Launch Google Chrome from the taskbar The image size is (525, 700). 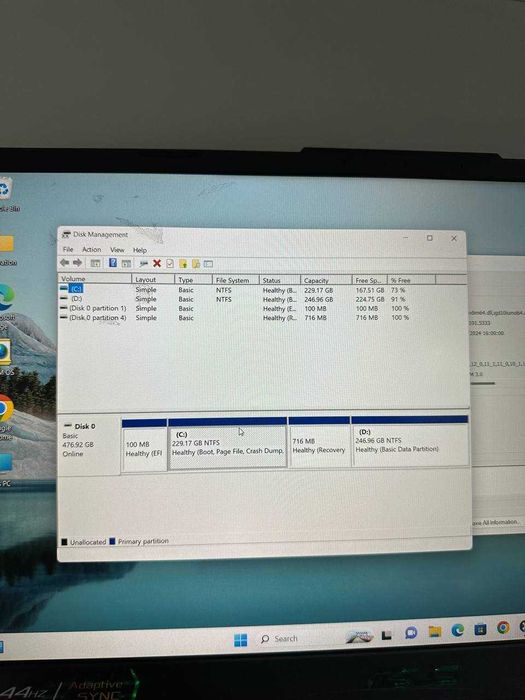point(503,628)
